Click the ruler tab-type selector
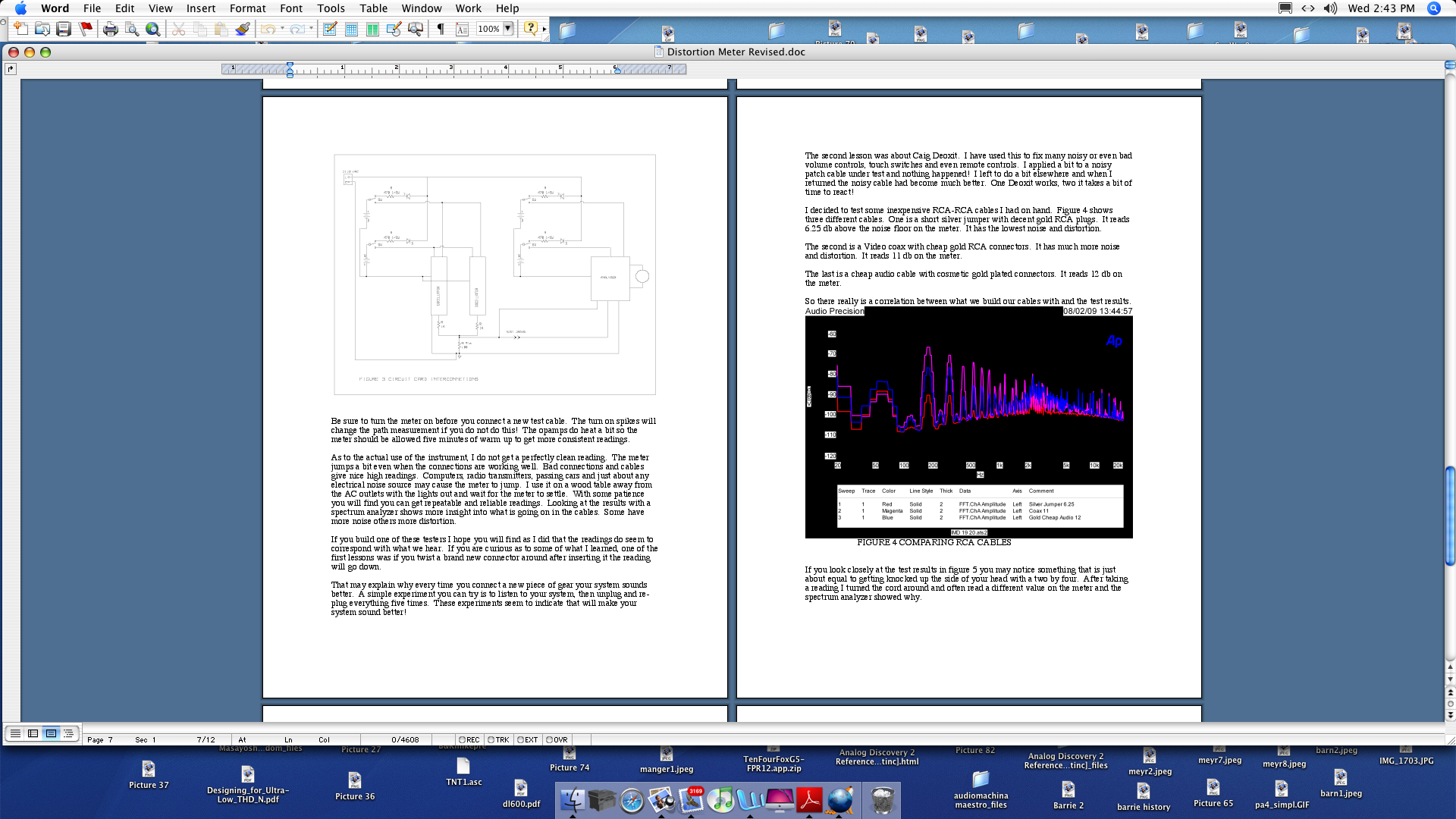The image size is (1456, 819). (11, 69)
